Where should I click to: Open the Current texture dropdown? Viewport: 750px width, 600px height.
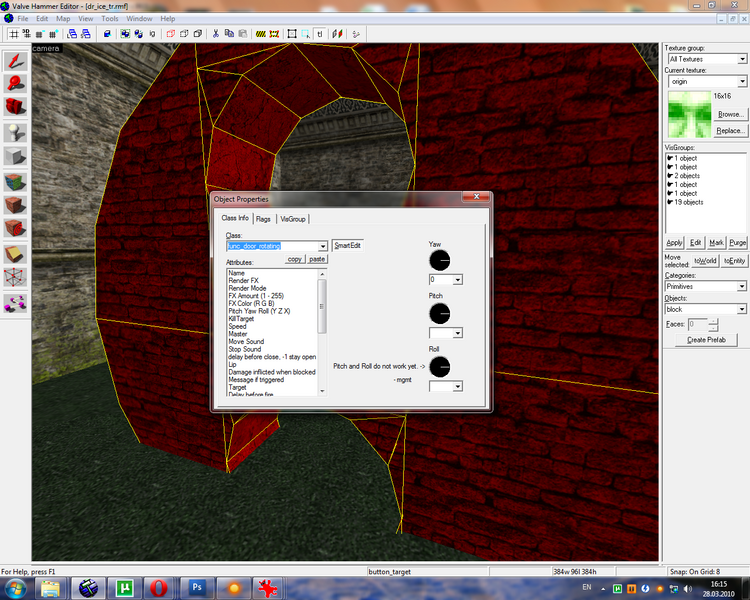[742, 81]
